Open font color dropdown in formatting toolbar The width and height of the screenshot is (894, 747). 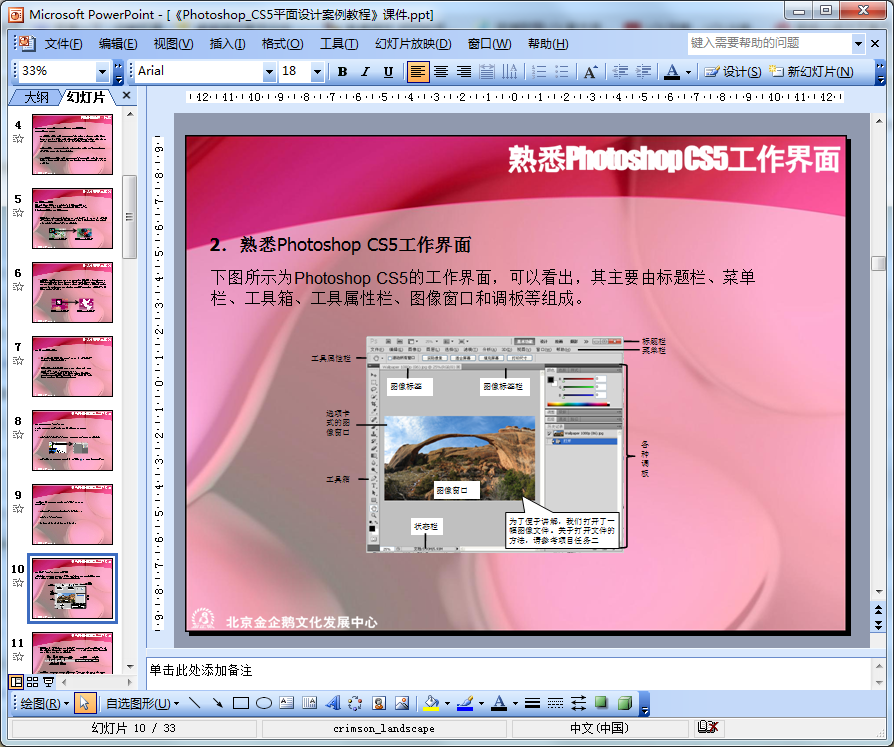pos(688,72)
